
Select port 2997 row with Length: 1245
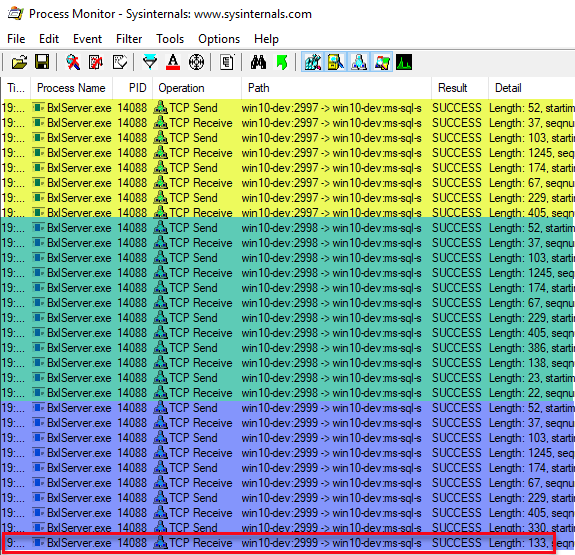(288, 153)
